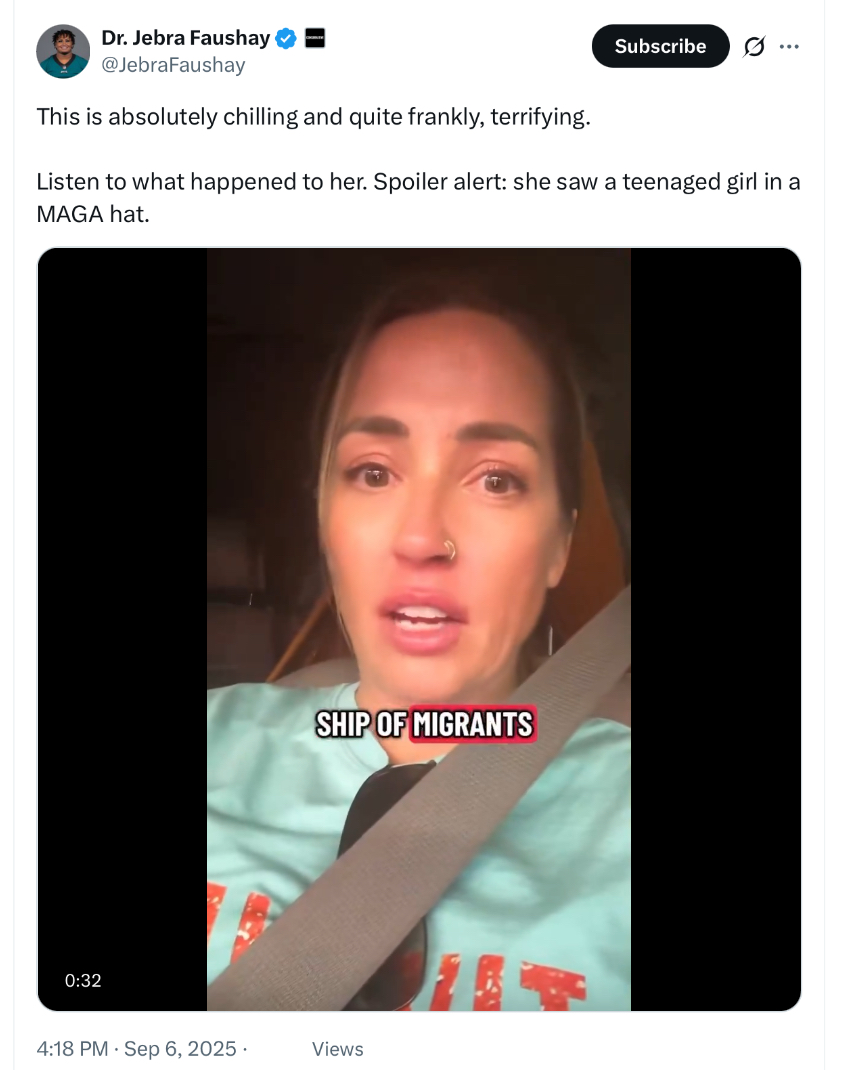
Task: Click the Sep 6, 2025 date
Action: pos(180,1049)
